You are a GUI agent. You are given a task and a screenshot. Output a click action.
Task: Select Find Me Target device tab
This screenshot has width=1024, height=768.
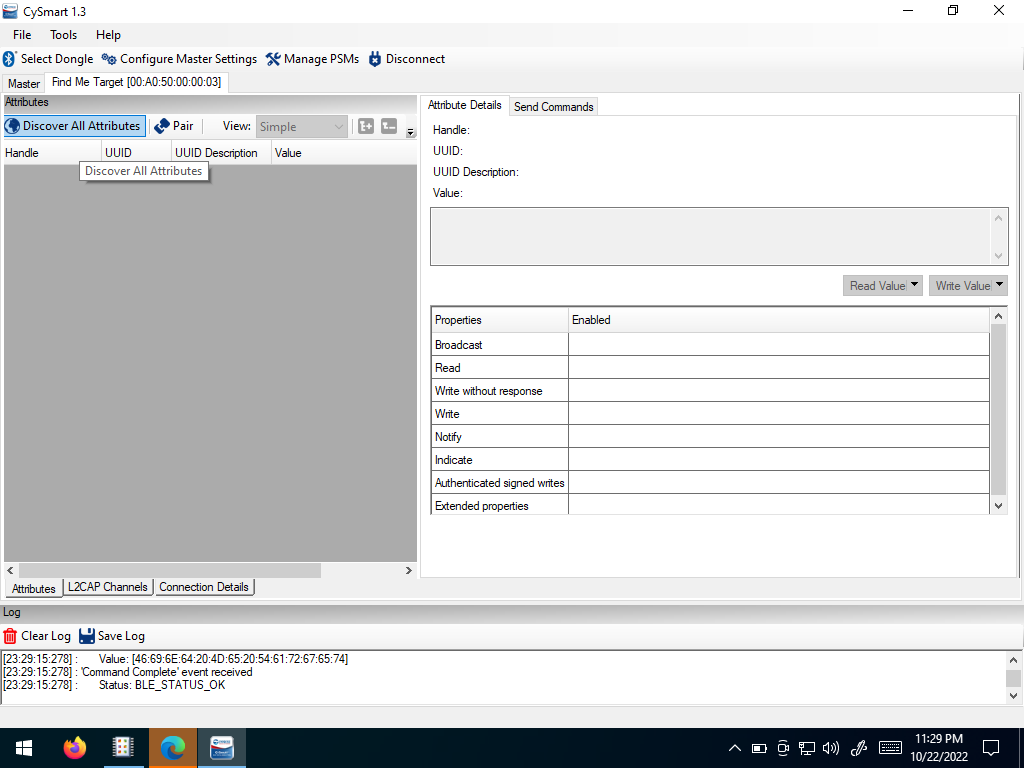[x=136, y=82]
